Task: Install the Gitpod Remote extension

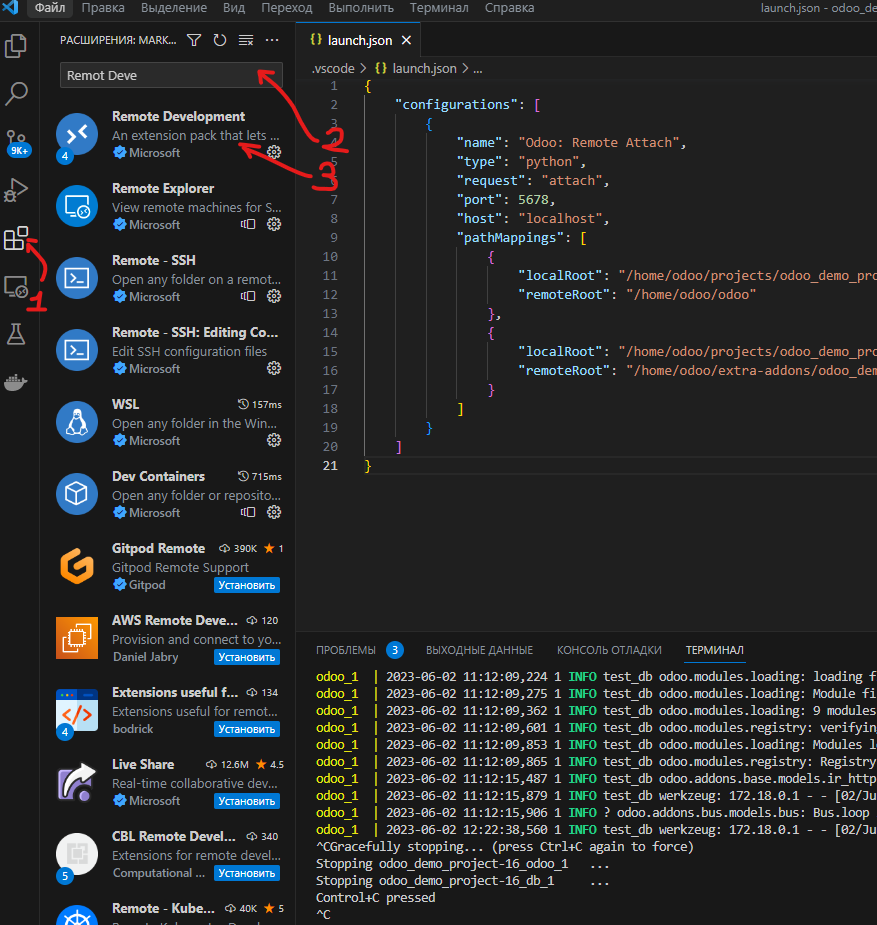Action: pos(247,585)
